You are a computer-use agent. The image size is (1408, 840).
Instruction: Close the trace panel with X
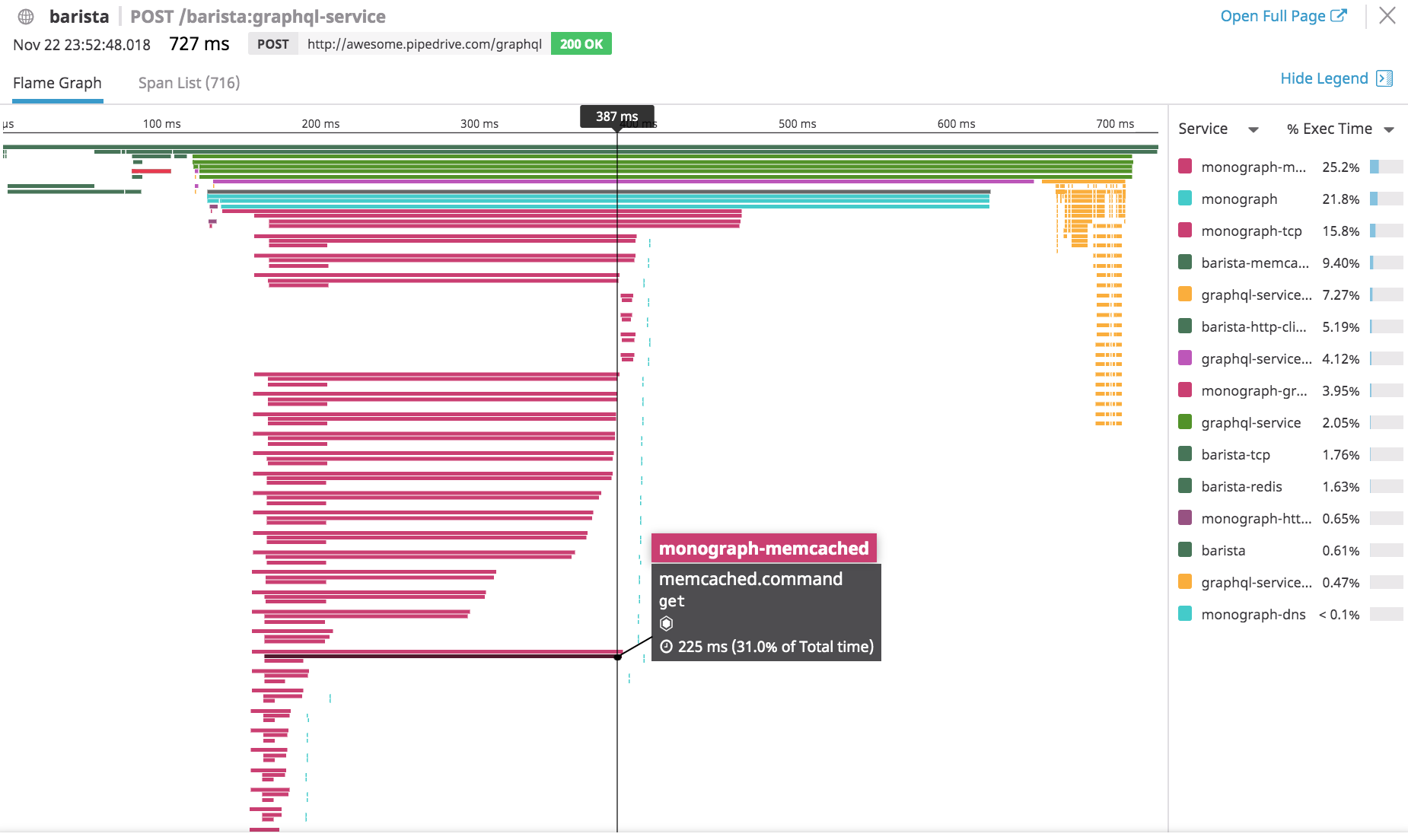1387,16
